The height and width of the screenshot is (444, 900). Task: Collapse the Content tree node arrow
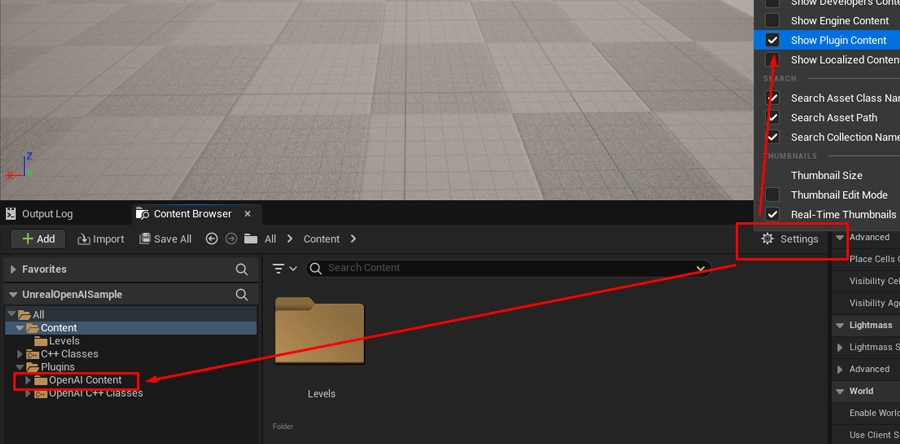(x=19, y=328)
